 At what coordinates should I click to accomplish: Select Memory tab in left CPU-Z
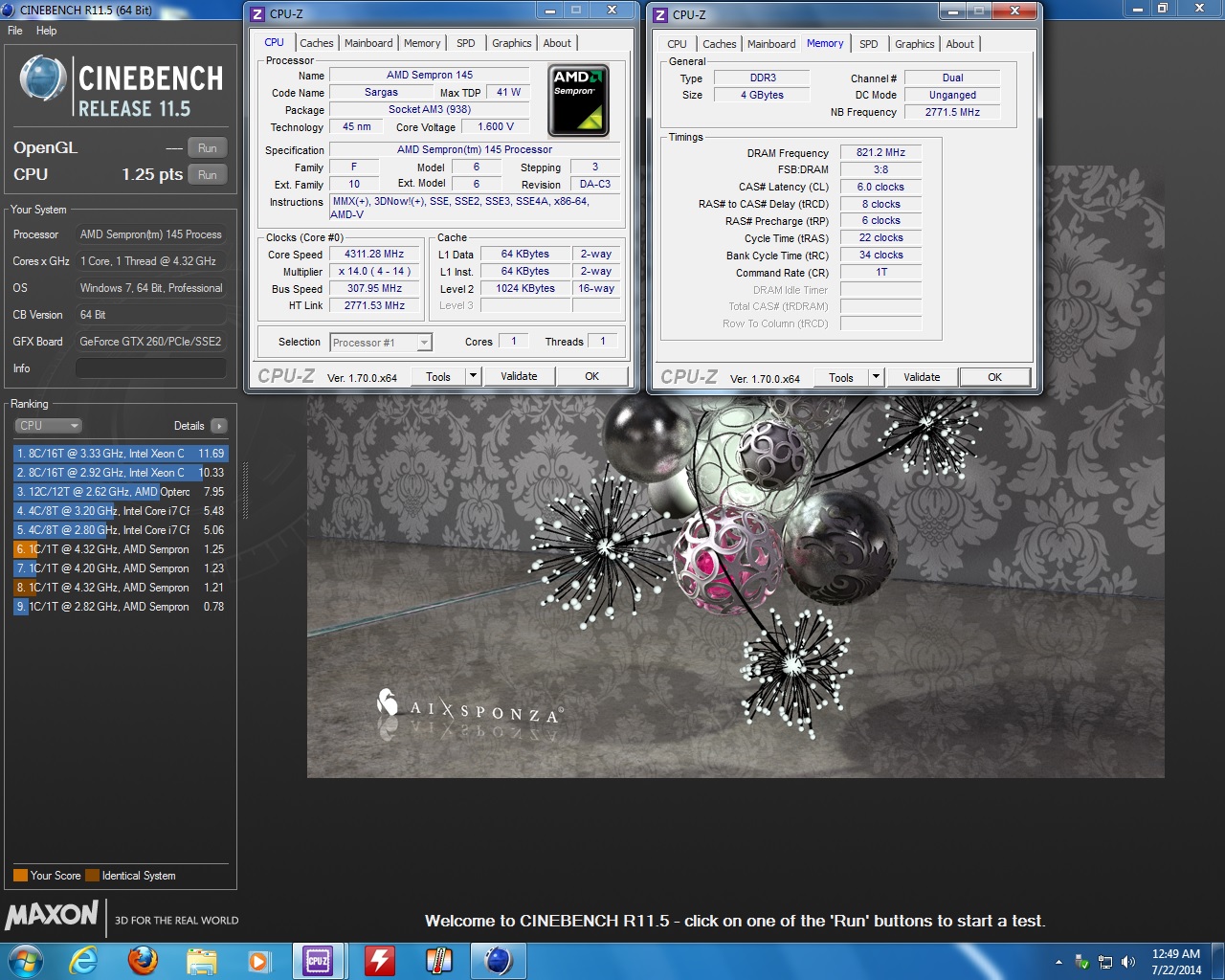[422, 43]
